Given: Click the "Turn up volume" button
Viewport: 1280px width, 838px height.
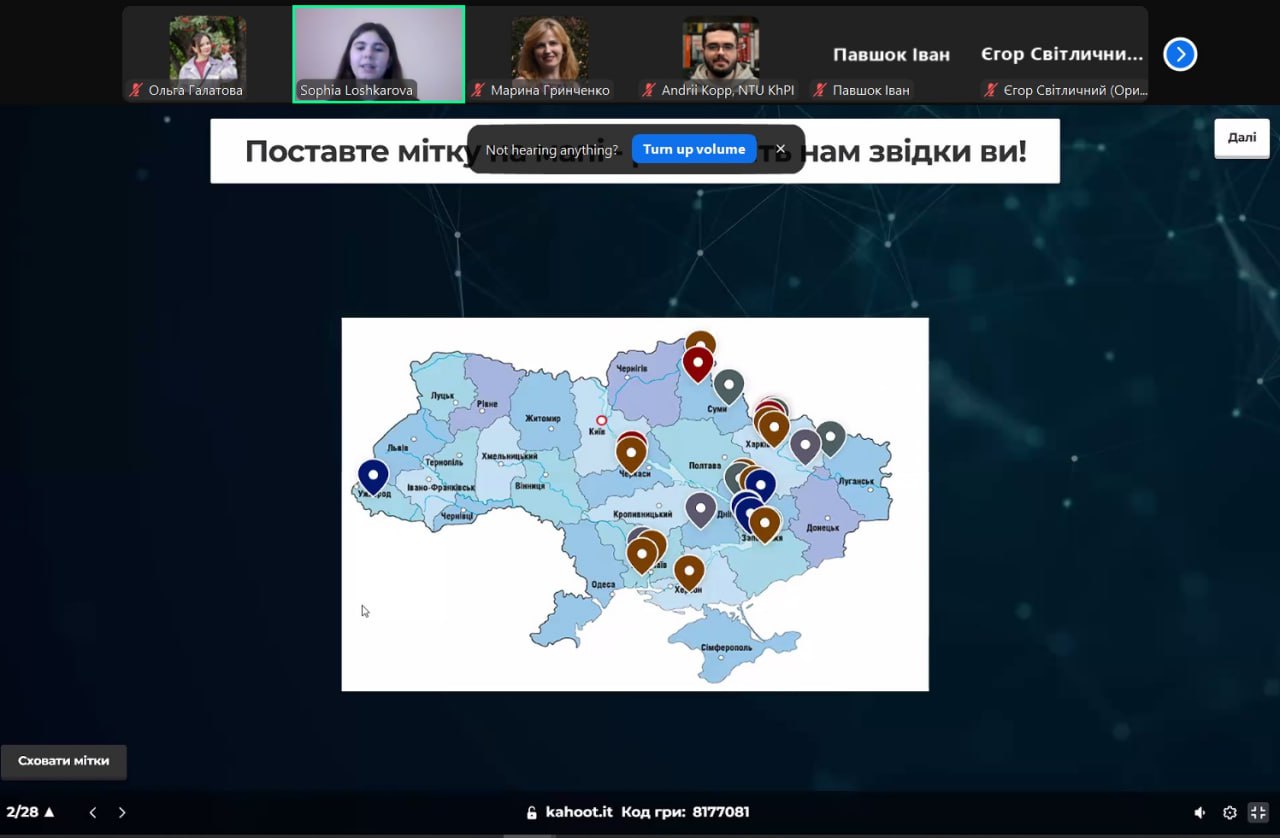Looking at the screenshot, I should (694, 149).
